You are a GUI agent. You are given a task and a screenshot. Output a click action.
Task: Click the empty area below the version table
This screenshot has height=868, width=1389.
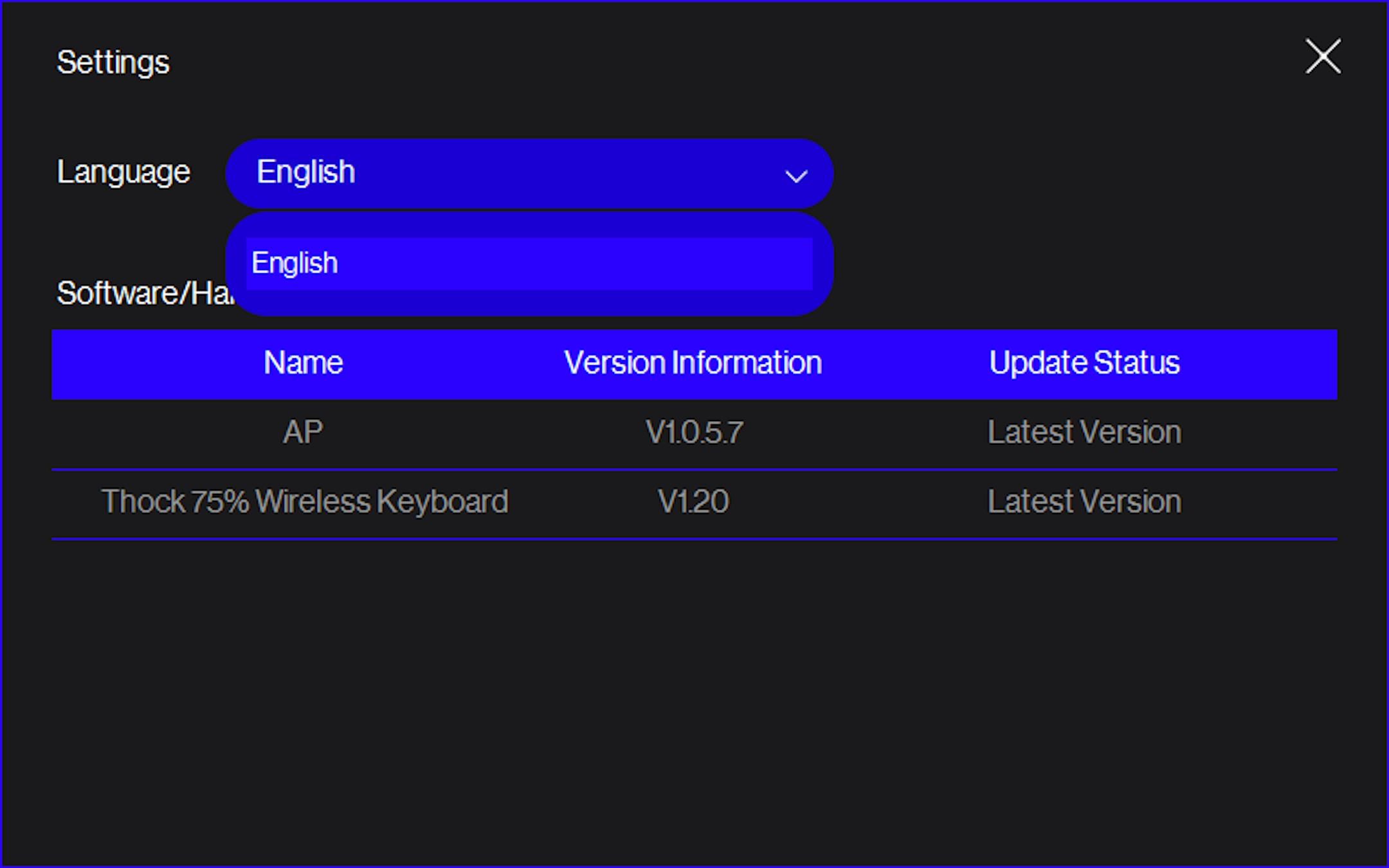point(694,694)
